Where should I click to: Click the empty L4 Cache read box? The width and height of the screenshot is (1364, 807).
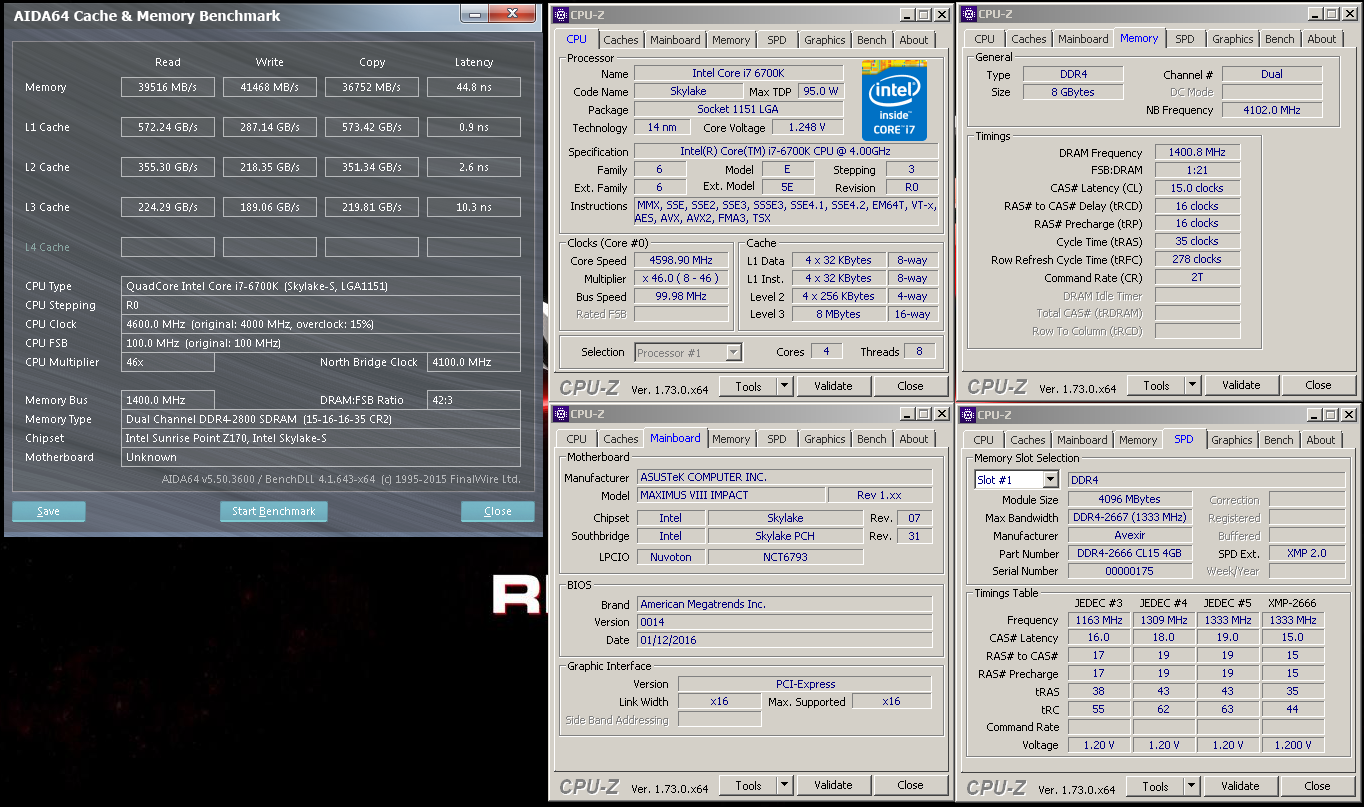click(x=168, y=247)
